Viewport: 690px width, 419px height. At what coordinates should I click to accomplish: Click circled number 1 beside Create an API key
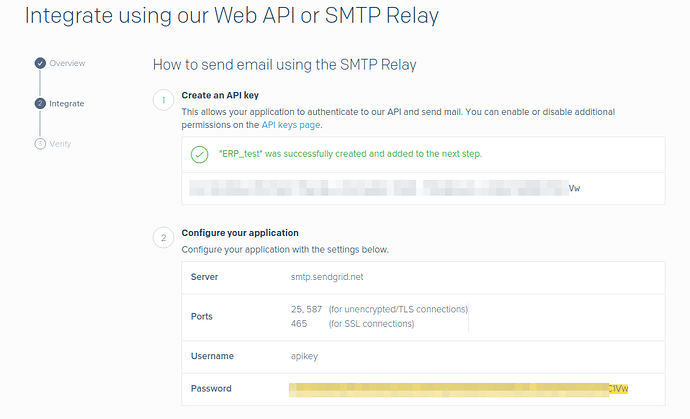(161, 100)
